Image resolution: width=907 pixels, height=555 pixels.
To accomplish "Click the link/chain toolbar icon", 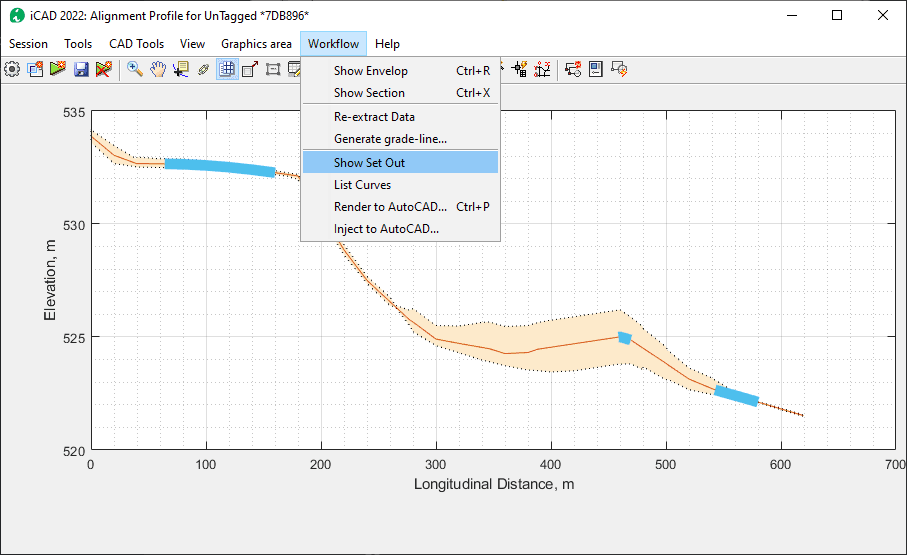I will pos(204,69).
